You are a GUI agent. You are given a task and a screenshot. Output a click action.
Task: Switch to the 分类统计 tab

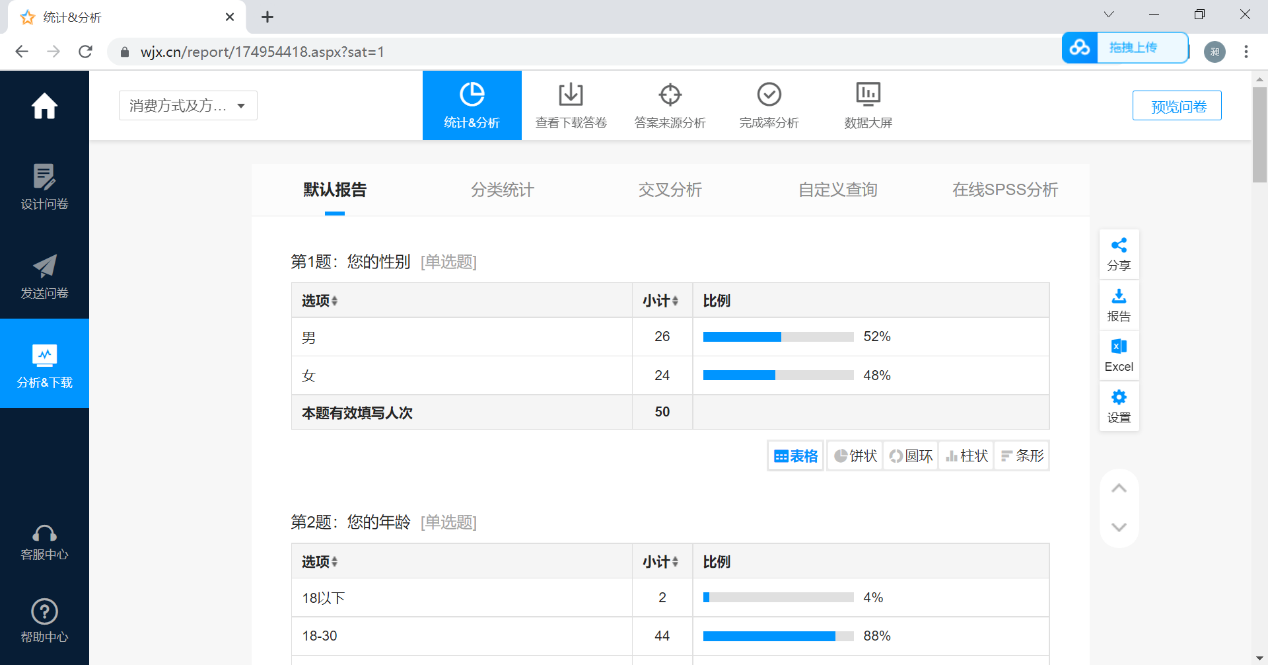point(502,190)
